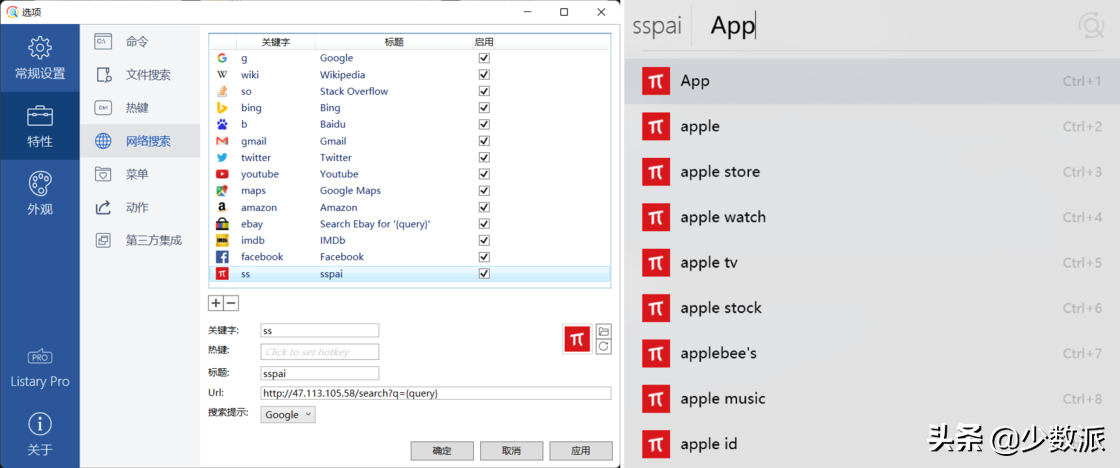Open Listary Pro section
The height and width of the screenshot is (468, 1120).
tap(39, 369)
